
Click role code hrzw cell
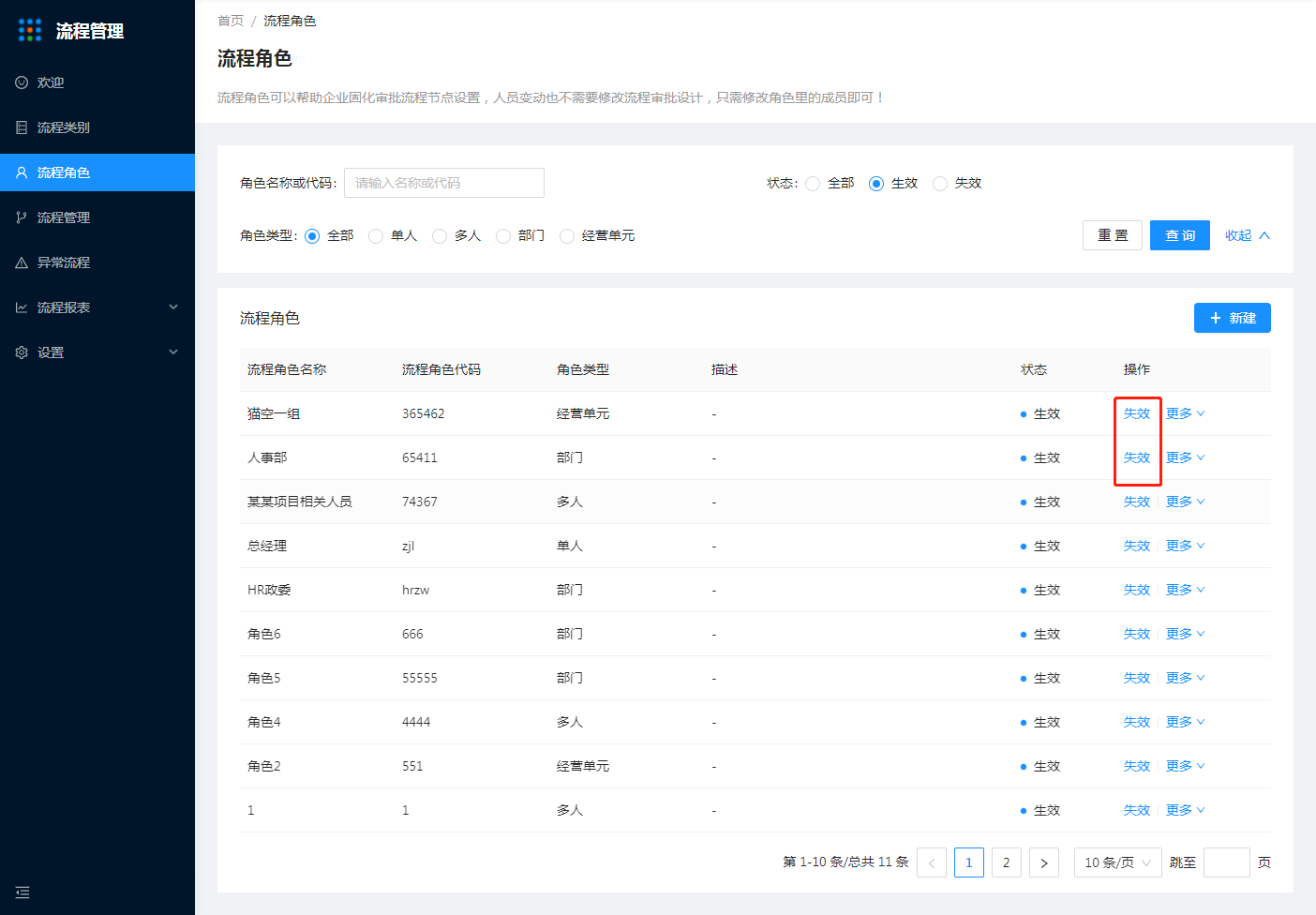[416, 590]
